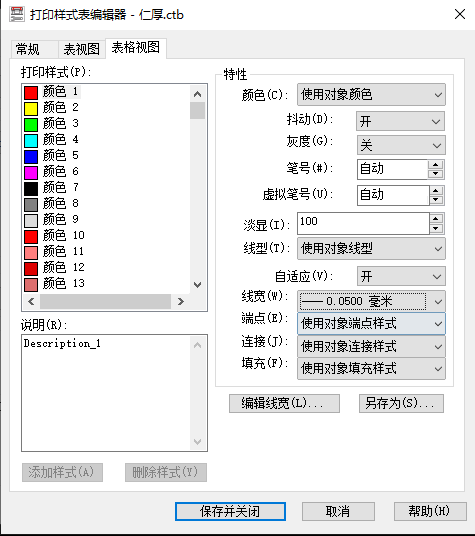Select the dark gray swatch of 颜色 8
Screen dimensions: 475x536
pos(31,205)
